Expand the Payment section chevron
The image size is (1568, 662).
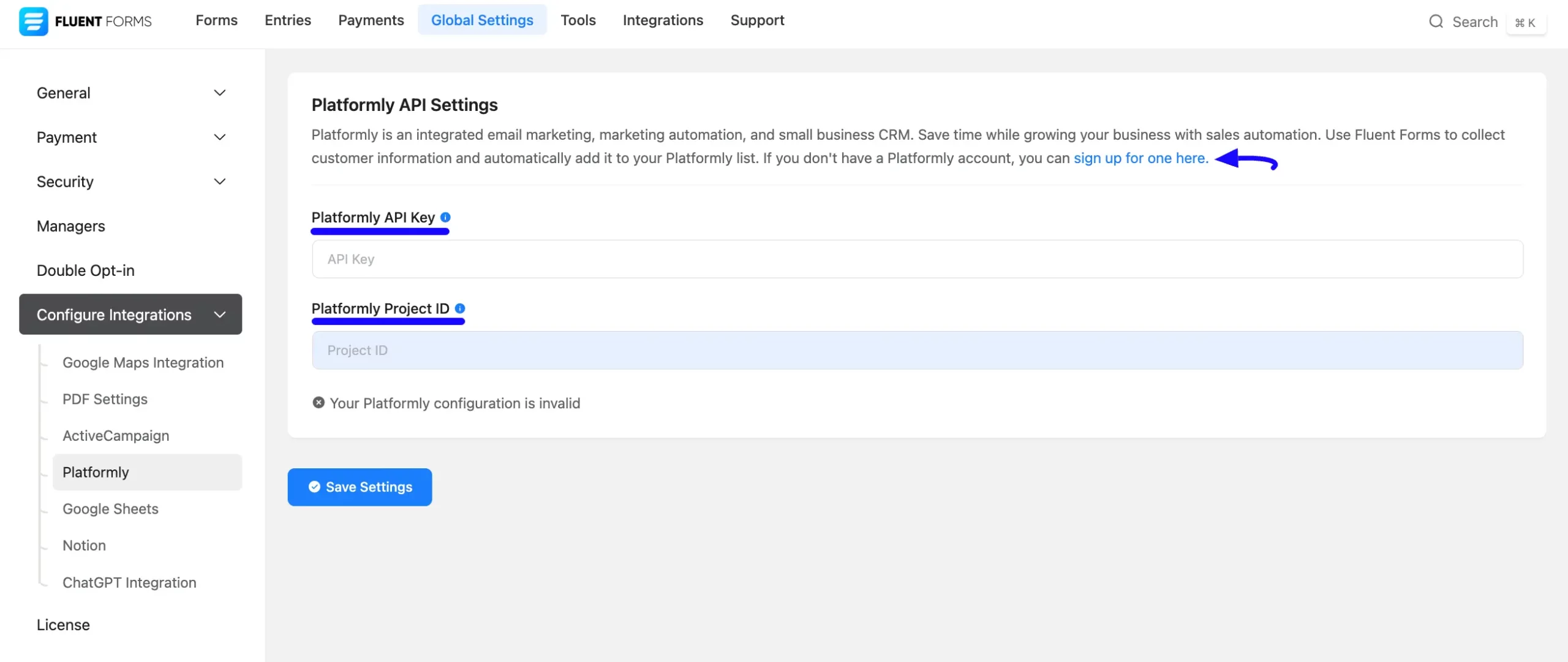(x=220, y=137)
